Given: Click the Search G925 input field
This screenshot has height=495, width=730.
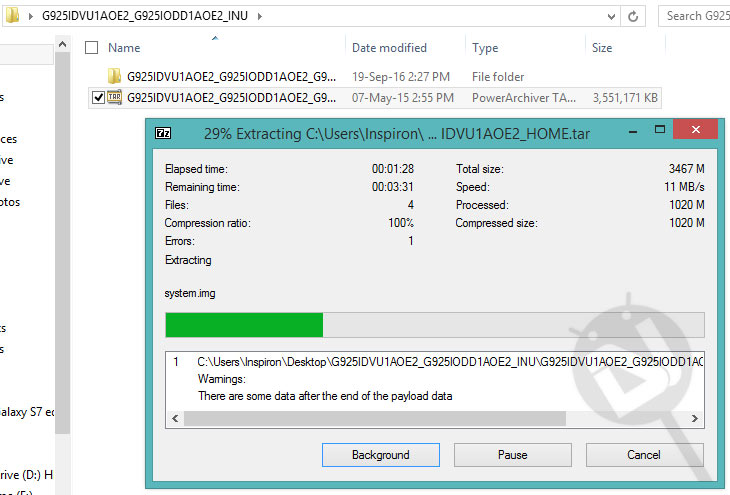Looking at the screenshot, I should 695,16.
